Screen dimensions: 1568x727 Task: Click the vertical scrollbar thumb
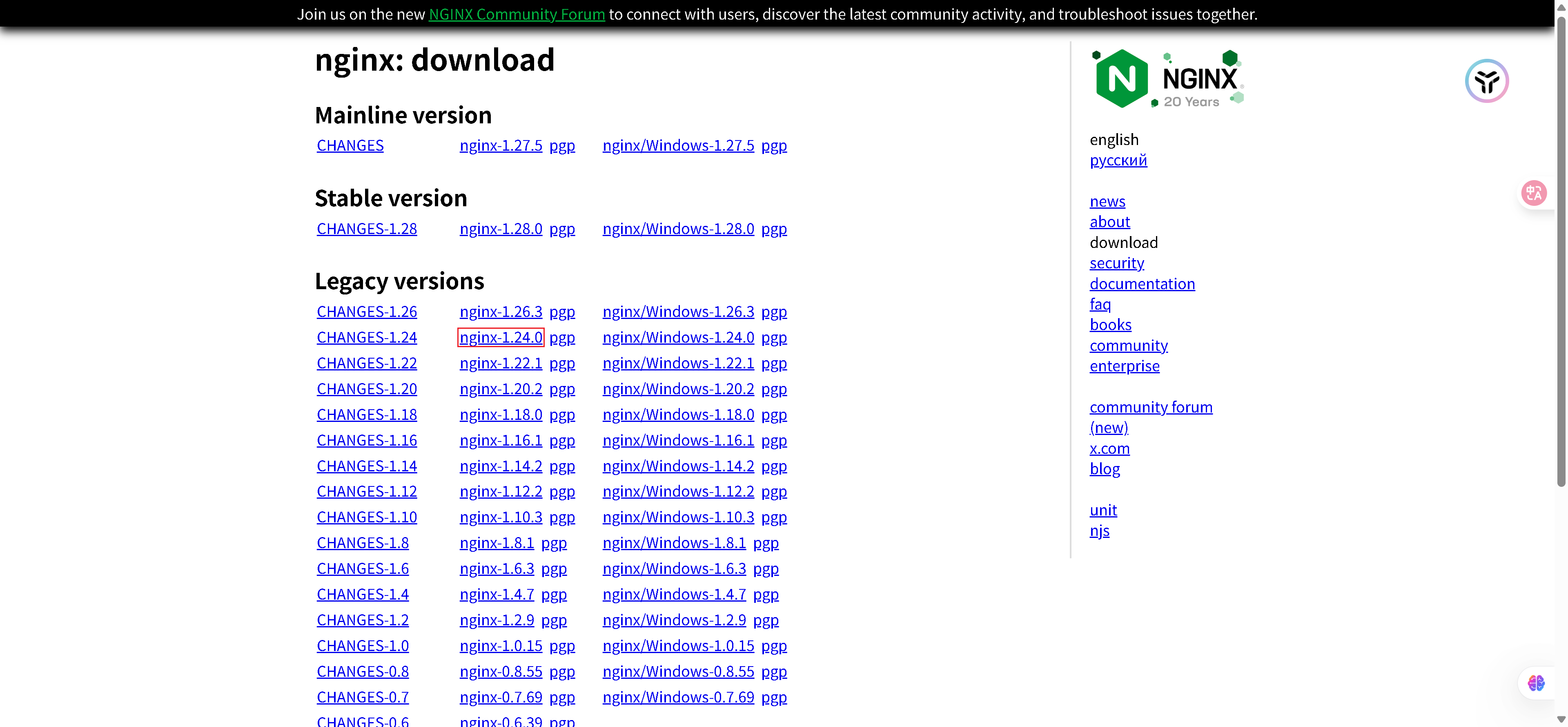pos(1561,251)
